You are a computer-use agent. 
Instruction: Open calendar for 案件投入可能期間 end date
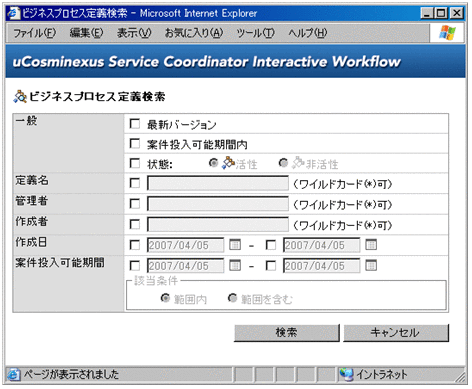pyautogui.click(x=371, y=266)
